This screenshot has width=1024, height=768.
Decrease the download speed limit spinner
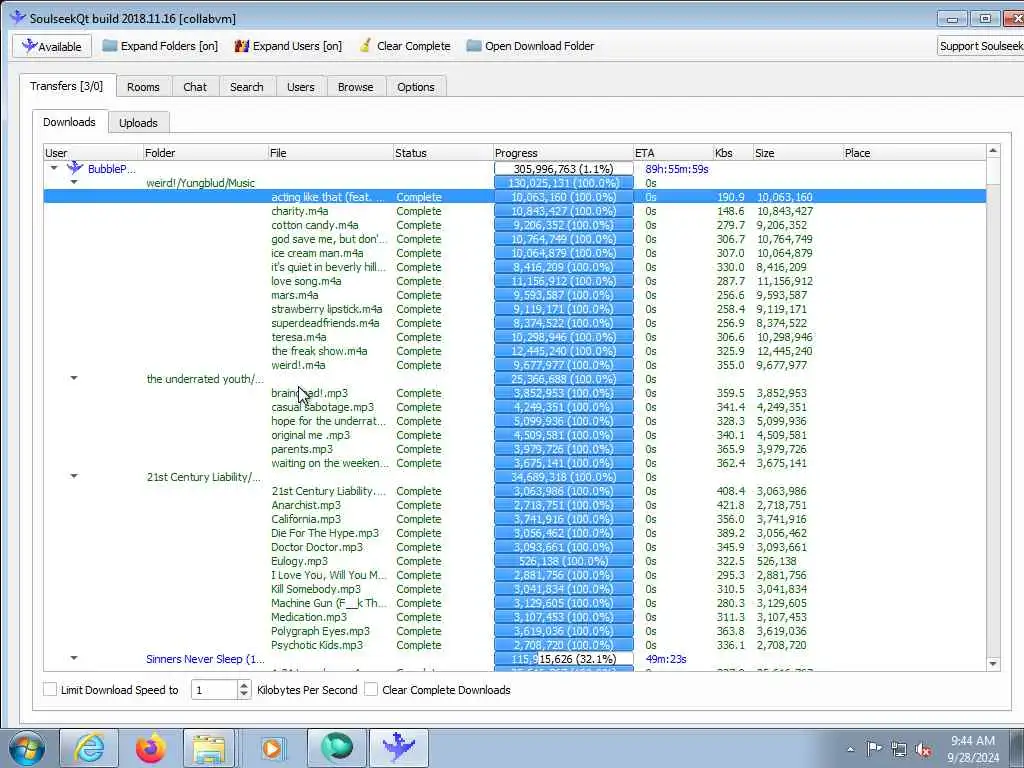[x=244, y=694]
